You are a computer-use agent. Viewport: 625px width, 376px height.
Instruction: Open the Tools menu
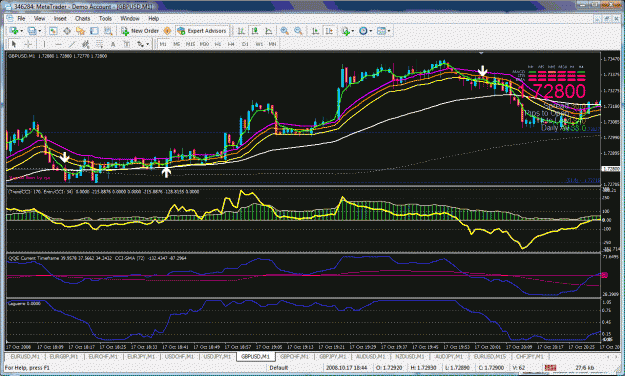point(105,18)
